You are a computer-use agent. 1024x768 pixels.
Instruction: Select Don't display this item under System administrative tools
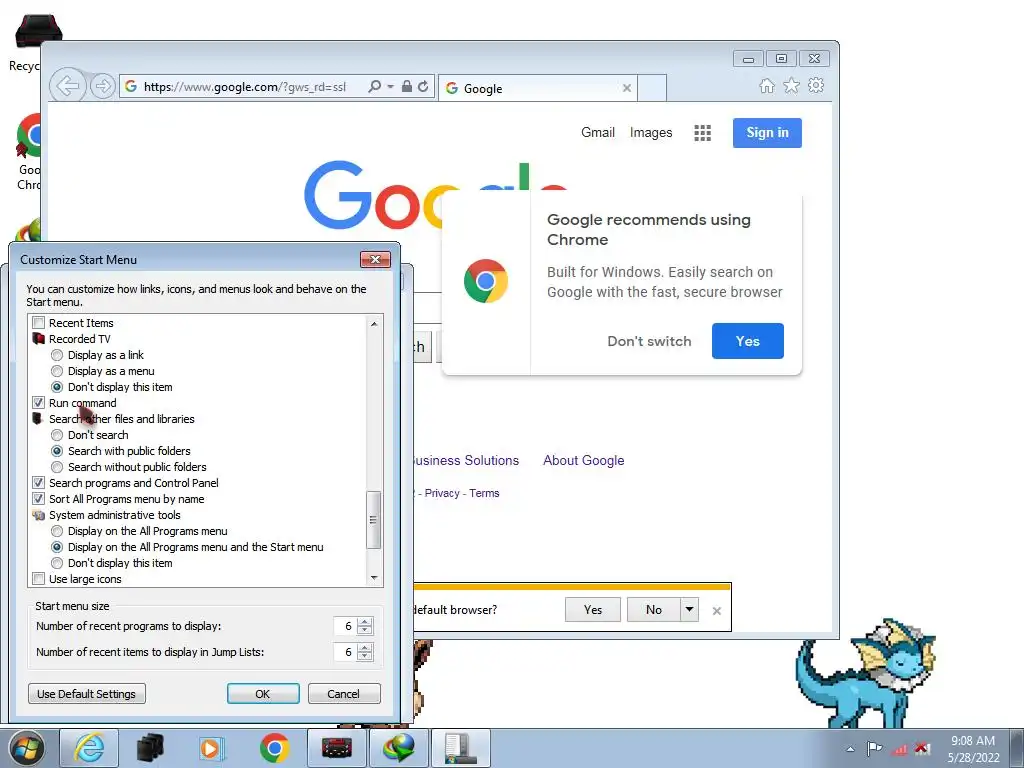click(x=57, y=563)
